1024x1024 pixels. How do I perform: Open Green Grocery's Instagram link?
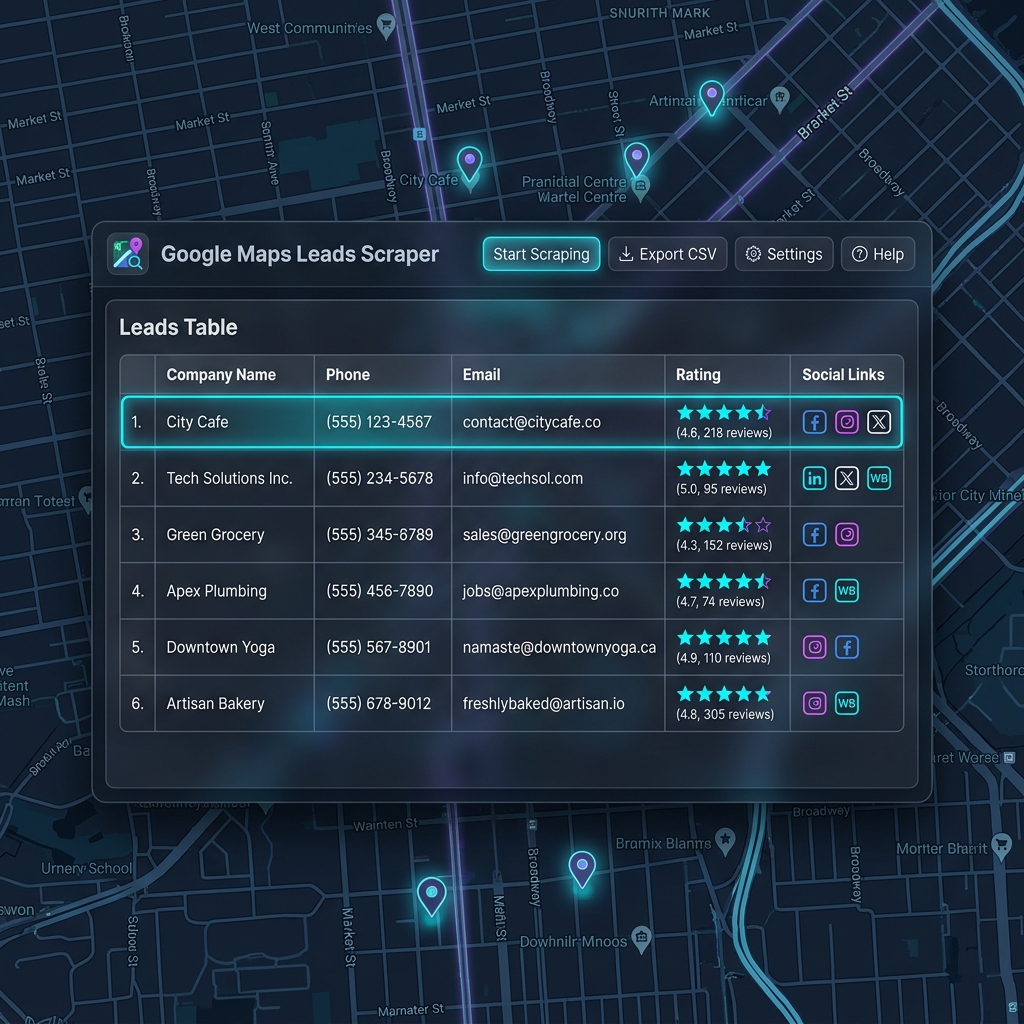tap(847, 535)
